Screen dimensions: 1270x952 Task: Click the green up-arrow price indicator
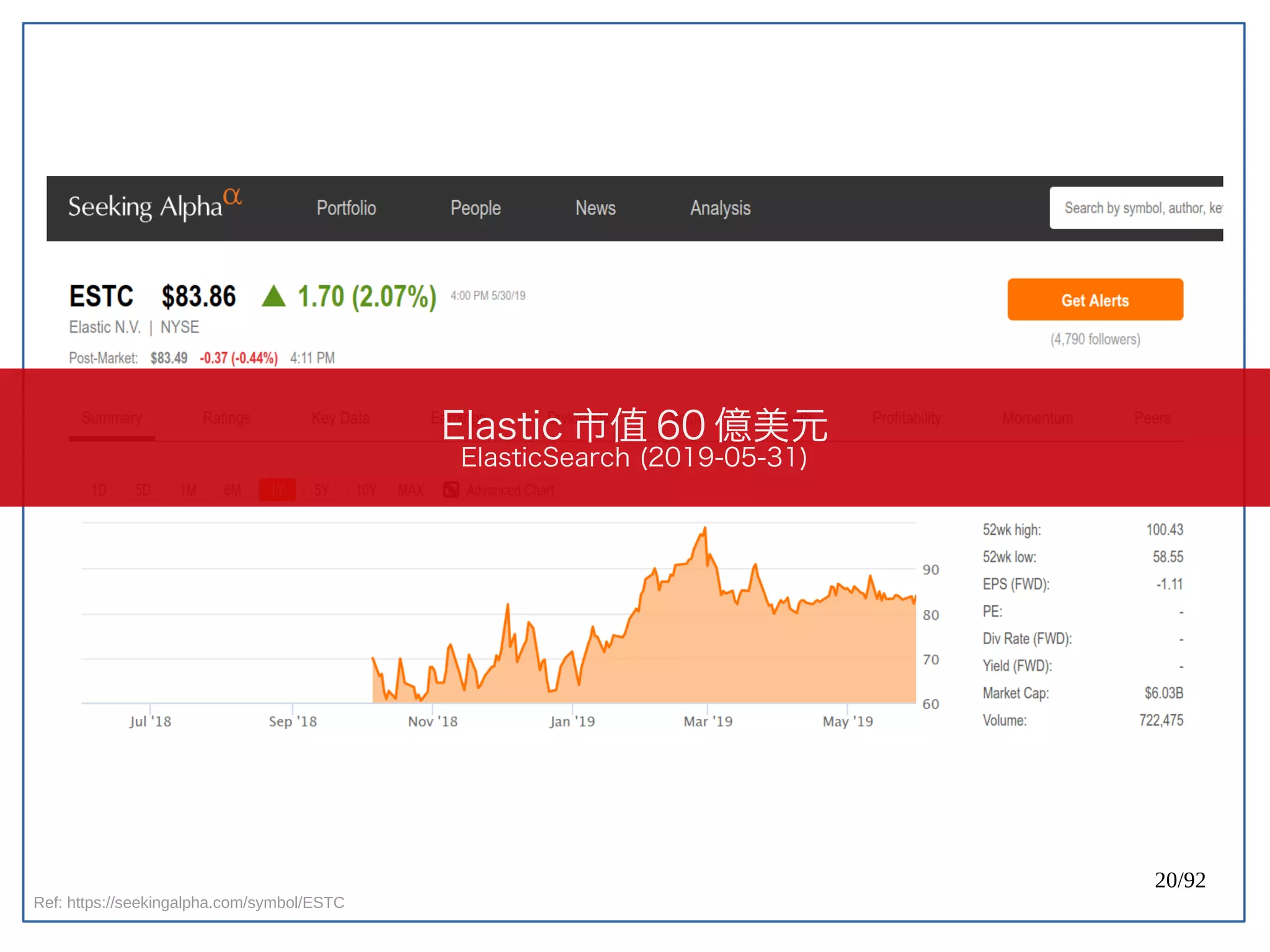pos(273,296)
